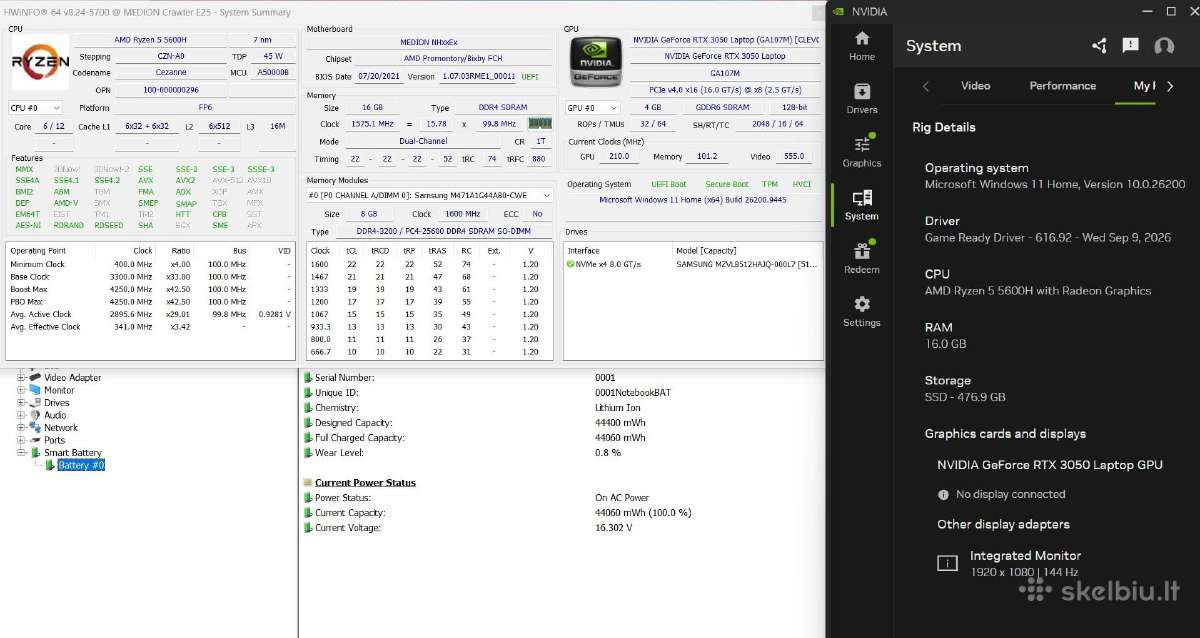Open the CPU #0 selector dropdown

pyautogui.click(x=35, y=107)
